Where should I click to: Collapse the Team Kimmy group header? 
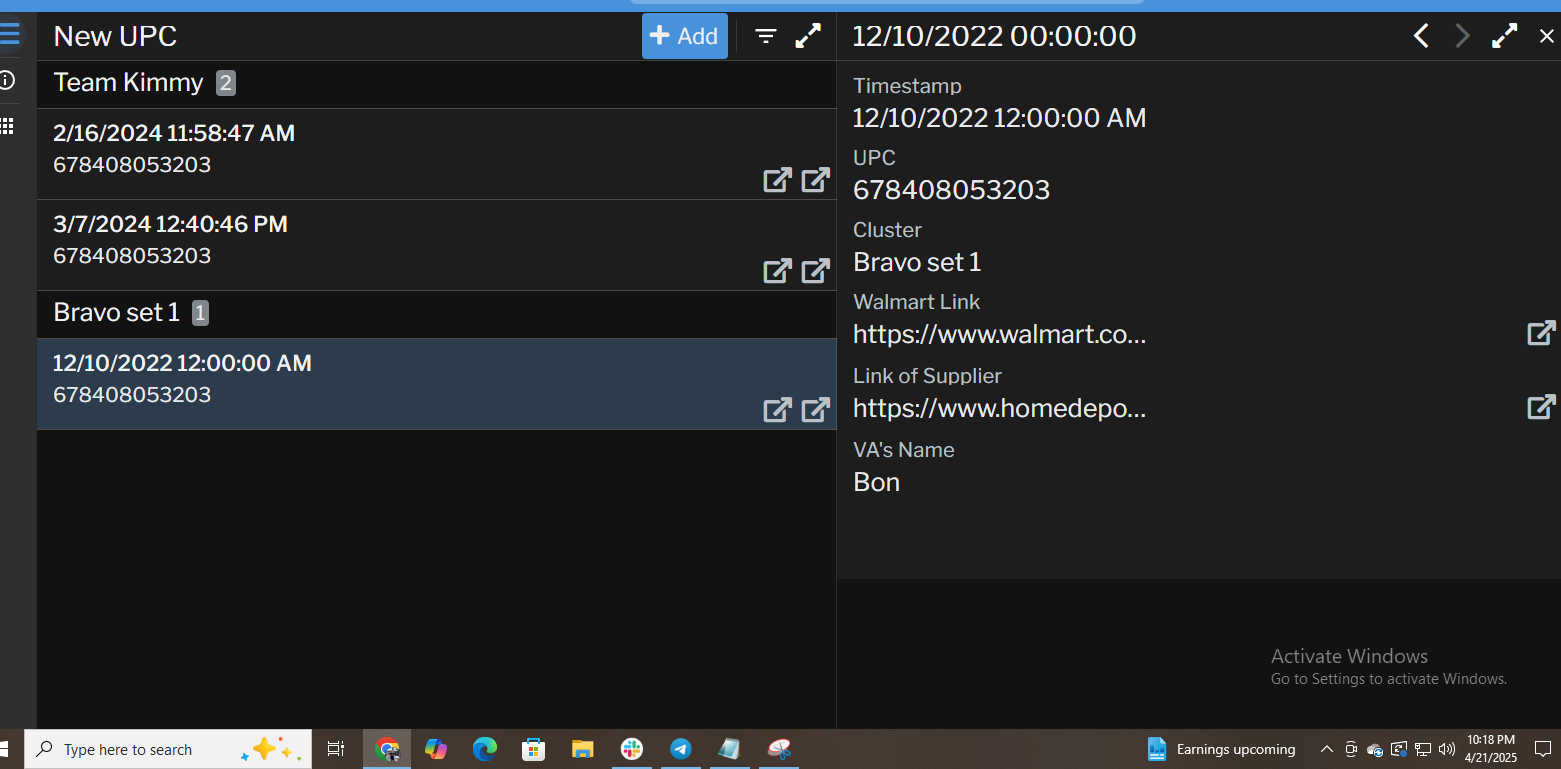point(129,83)
